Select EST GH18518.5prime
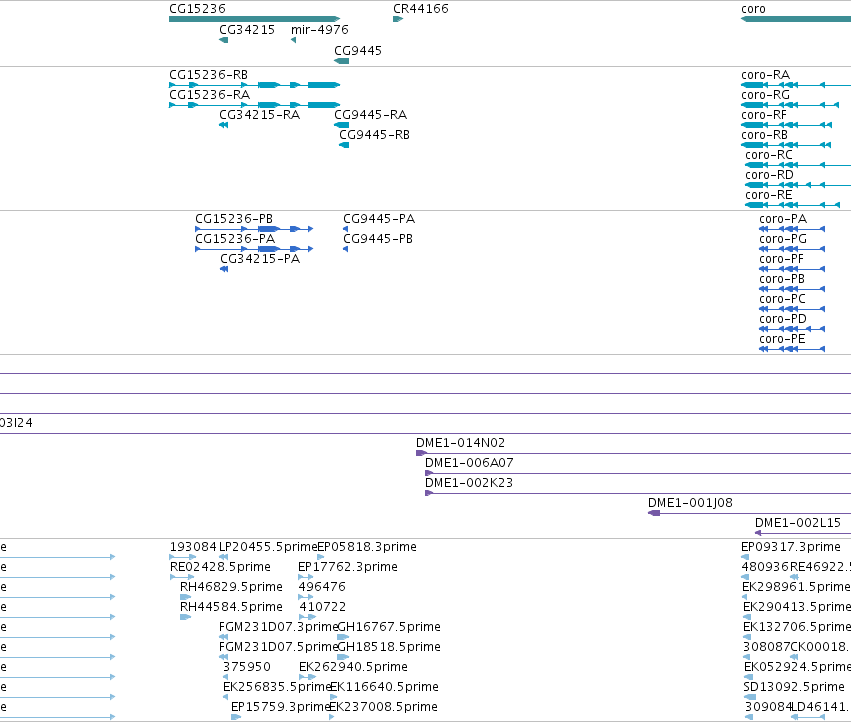This screenshot has height=722, width=851. [x=343, y=657]
